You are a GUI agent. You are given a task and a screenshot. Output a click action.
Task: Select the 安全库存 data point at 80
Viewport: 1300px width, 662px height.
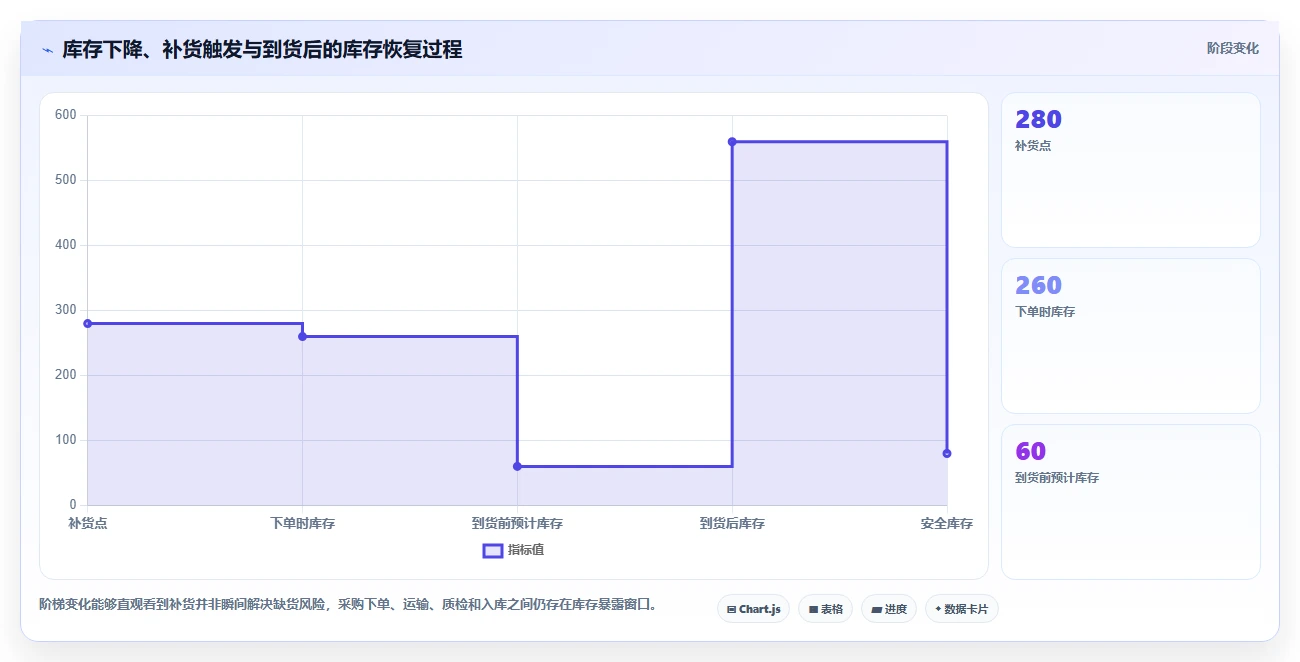point(947,453)
